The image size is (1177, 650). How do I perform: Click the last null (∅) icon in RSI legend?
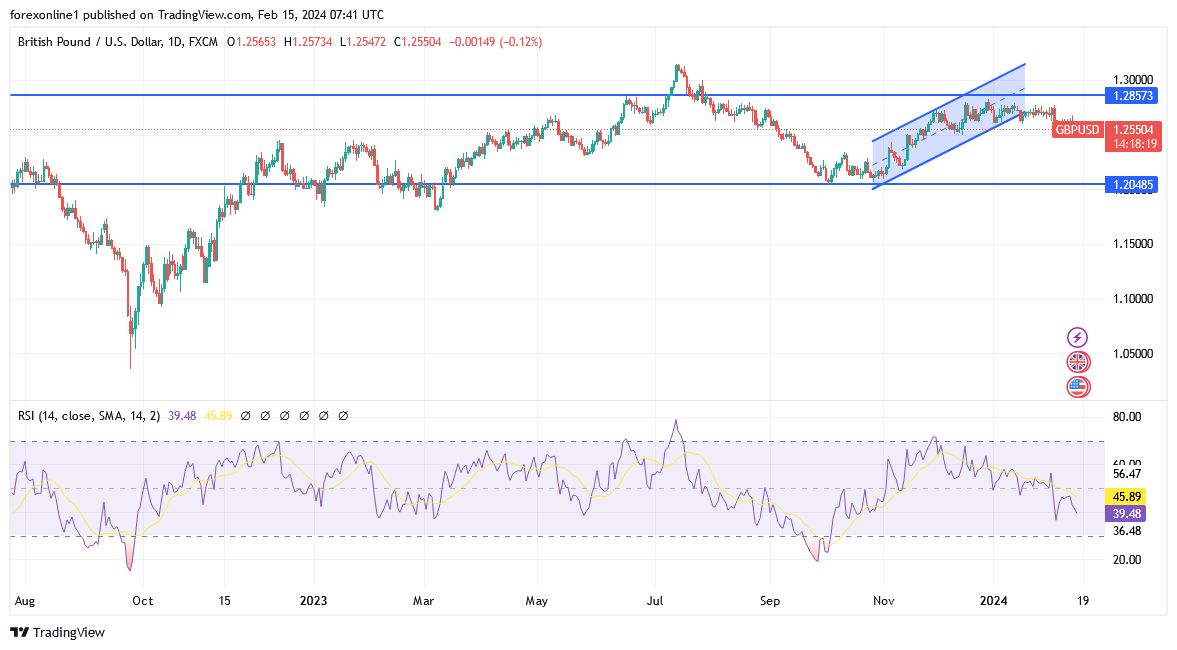click(343, 414)
